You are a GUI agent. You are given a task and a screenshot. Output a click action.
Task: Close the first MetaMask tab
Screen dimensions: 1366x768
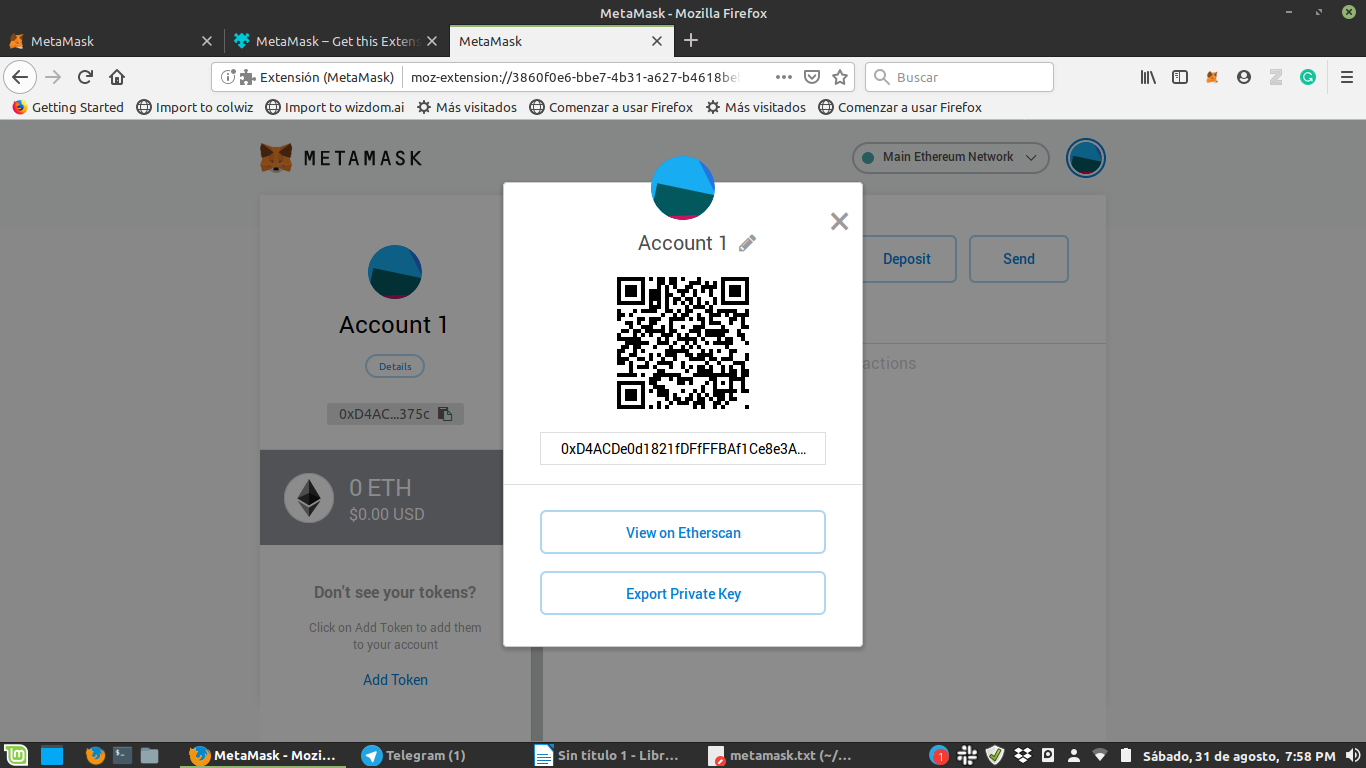tap(207, 41)
